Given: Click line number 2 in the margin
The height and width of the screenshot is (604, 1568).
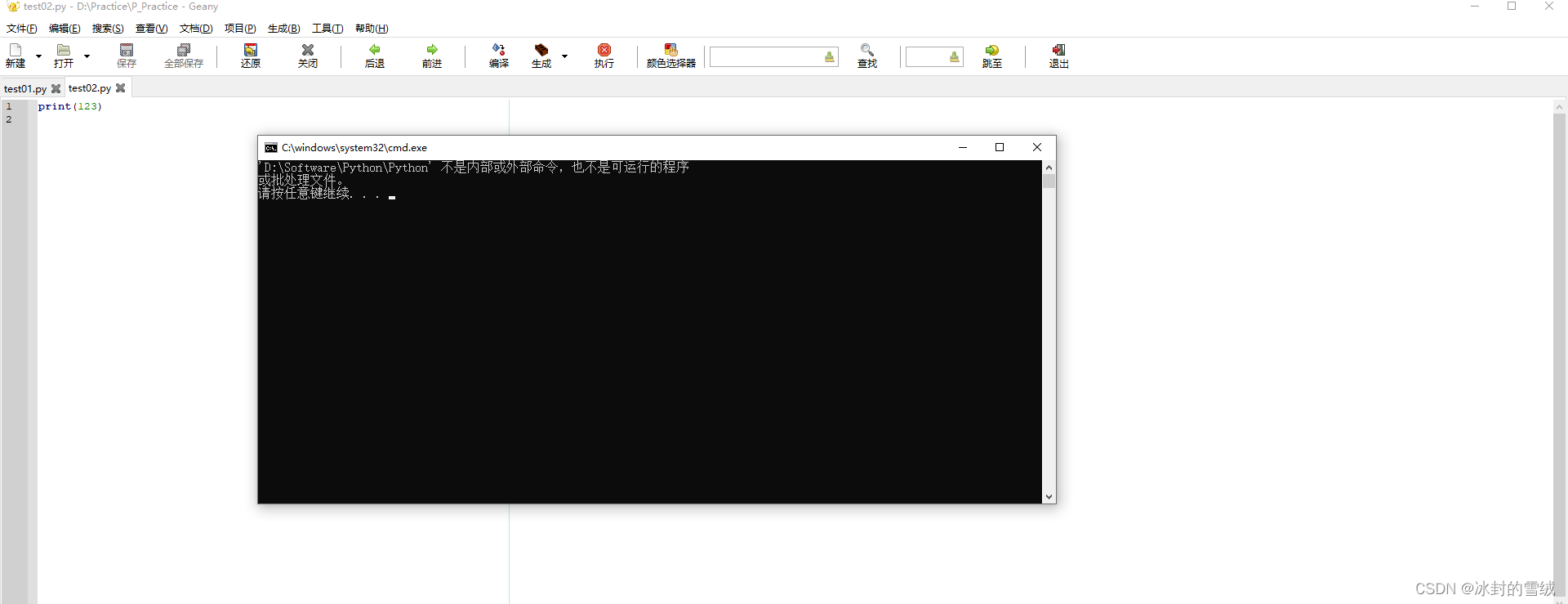Looking at the screenshot, I should pyautogui.click(x=9, y=119).
